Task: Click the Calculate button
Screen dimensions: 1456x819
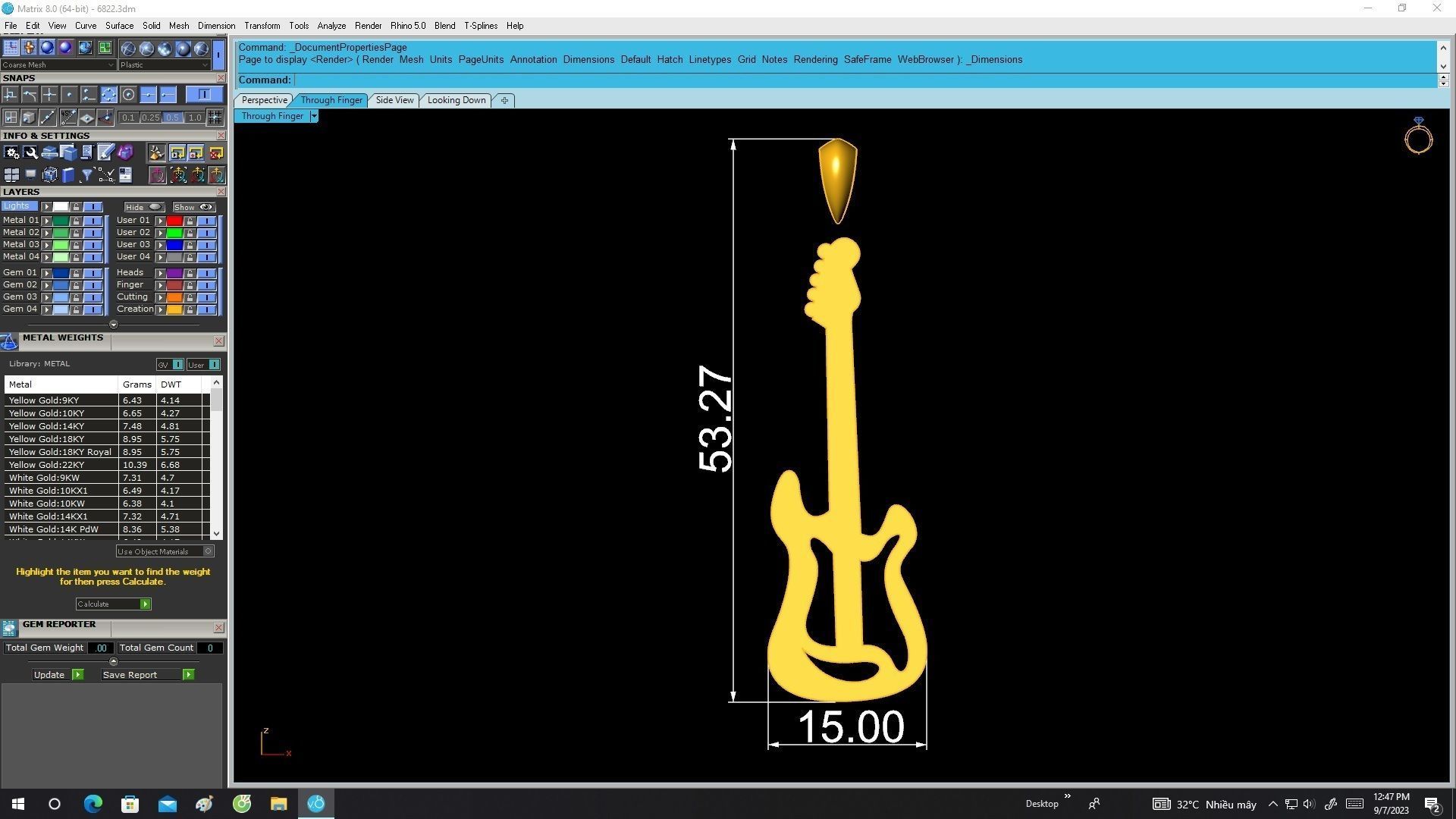Action: click(x=114, y=604)
